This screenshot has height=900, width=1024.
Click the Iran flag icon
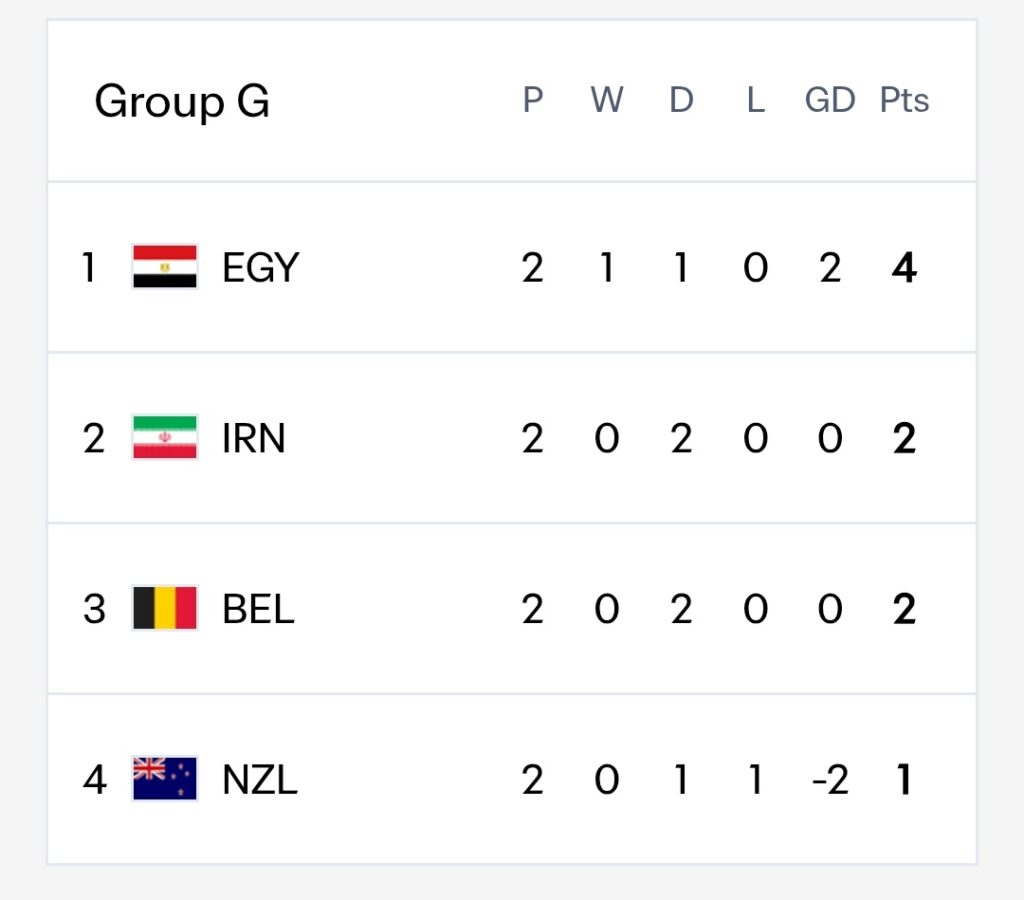click(165, 437)
